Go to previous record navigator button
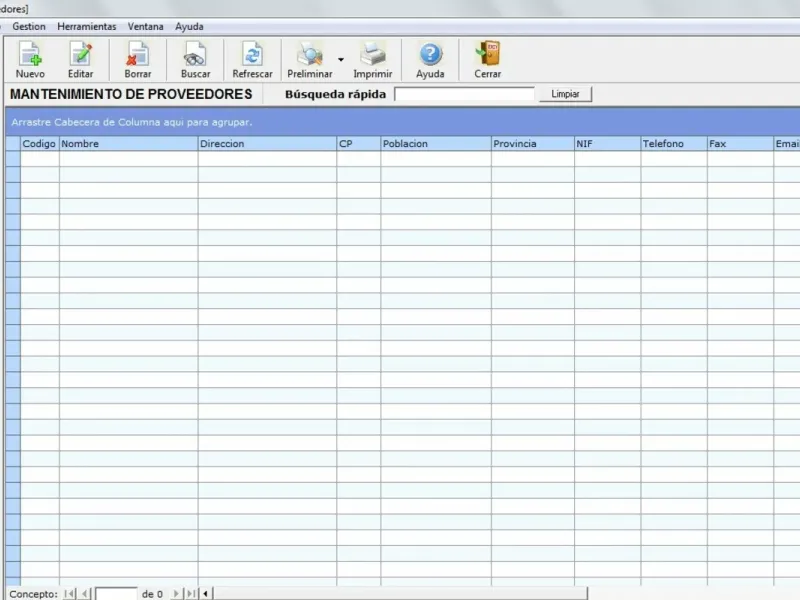The width and height of the screenshot is (800, 600). (x=85, y=593)
